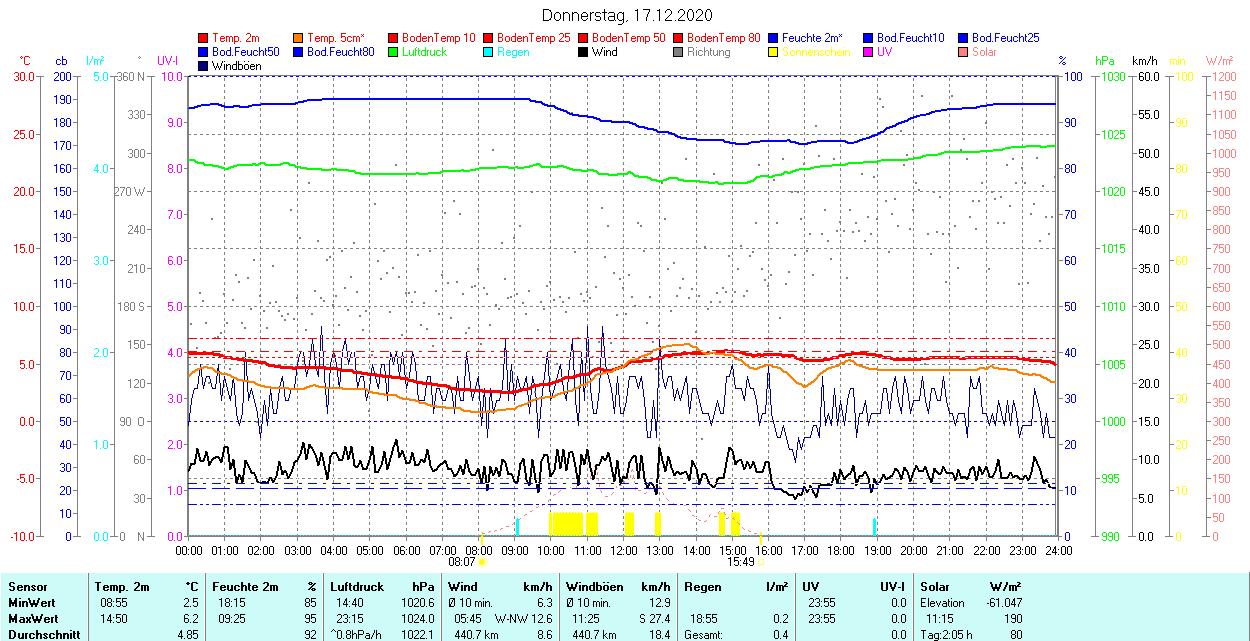The width and height of the screenshot is (1250, 641).
Task: Select the Feuchte 2m legend label
Action: [812, 38]
